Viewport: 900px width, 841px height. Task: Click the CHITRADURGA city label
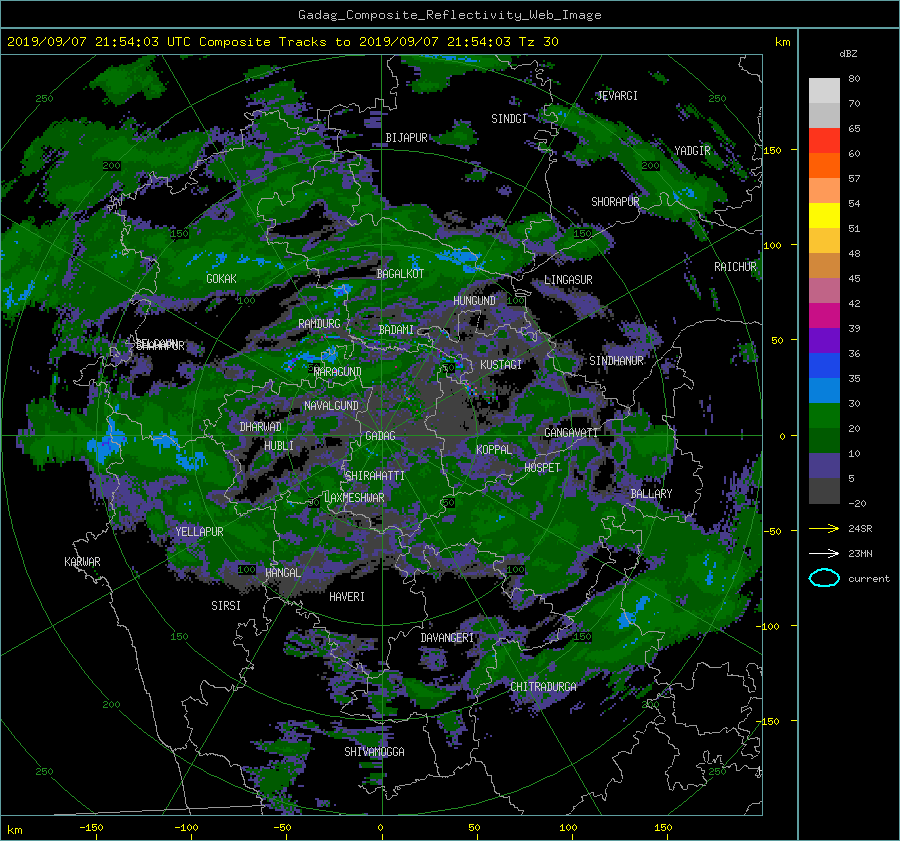click(543, 687)
